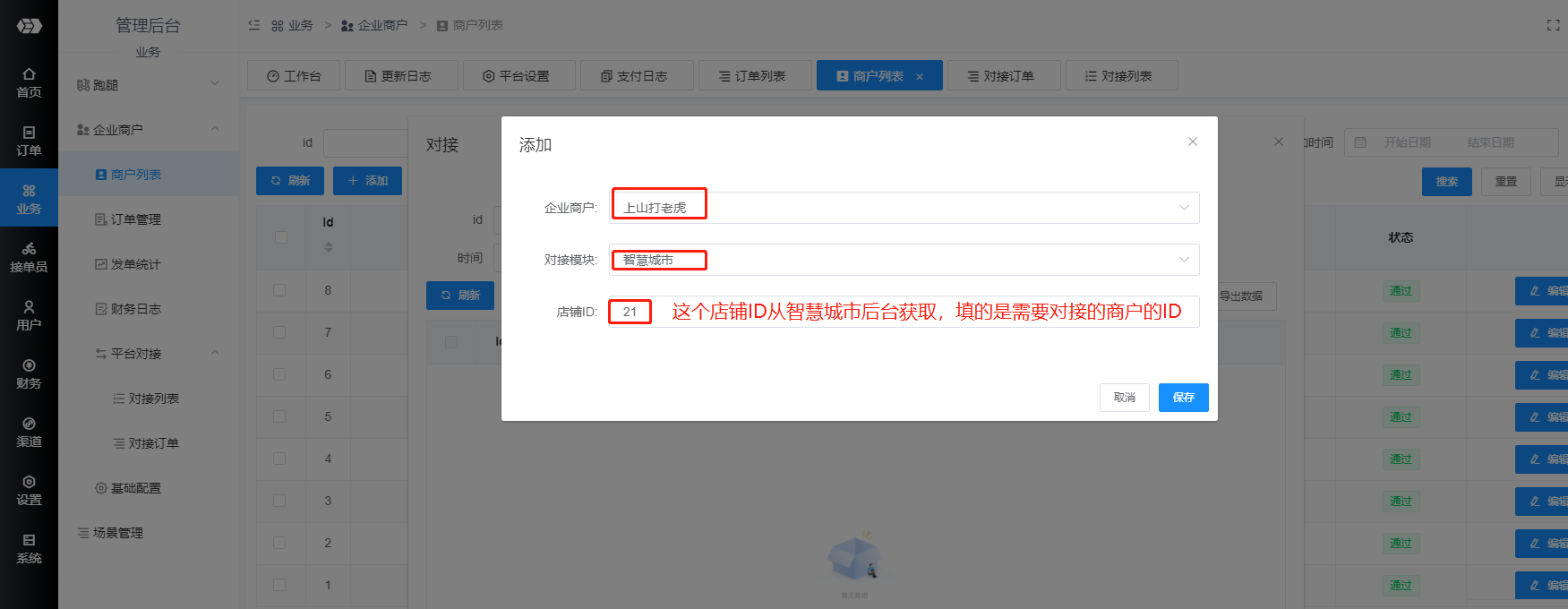Click 业务 in the breadcrumb
1568x609 pixels.
pyautogui.click(x=292, y=25)
